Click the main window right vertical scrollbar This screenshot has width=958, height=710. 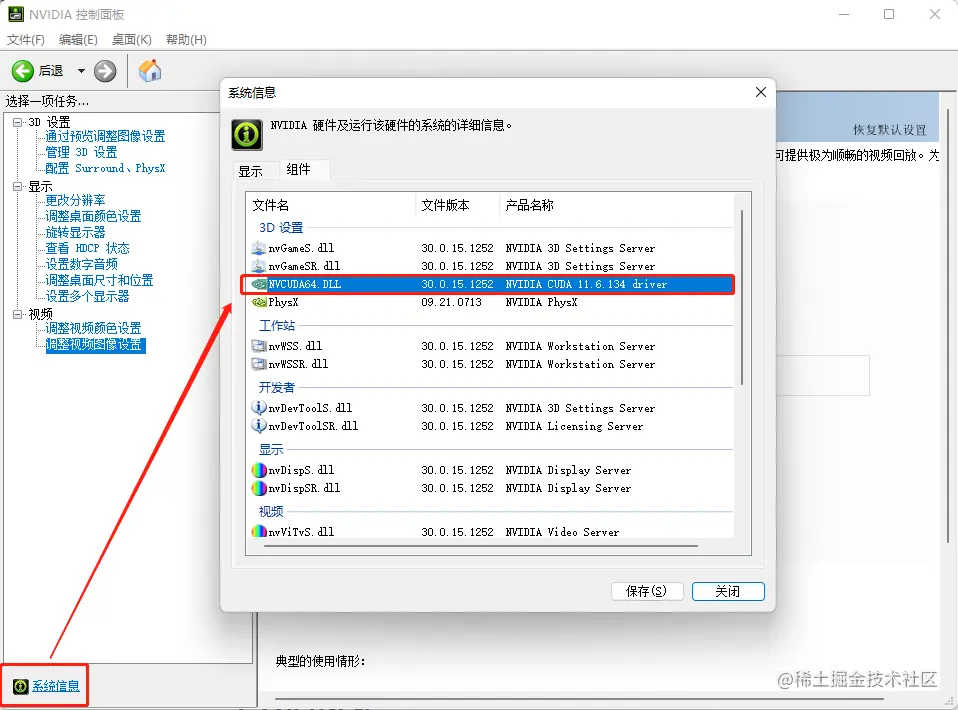[x=948, y=326]
